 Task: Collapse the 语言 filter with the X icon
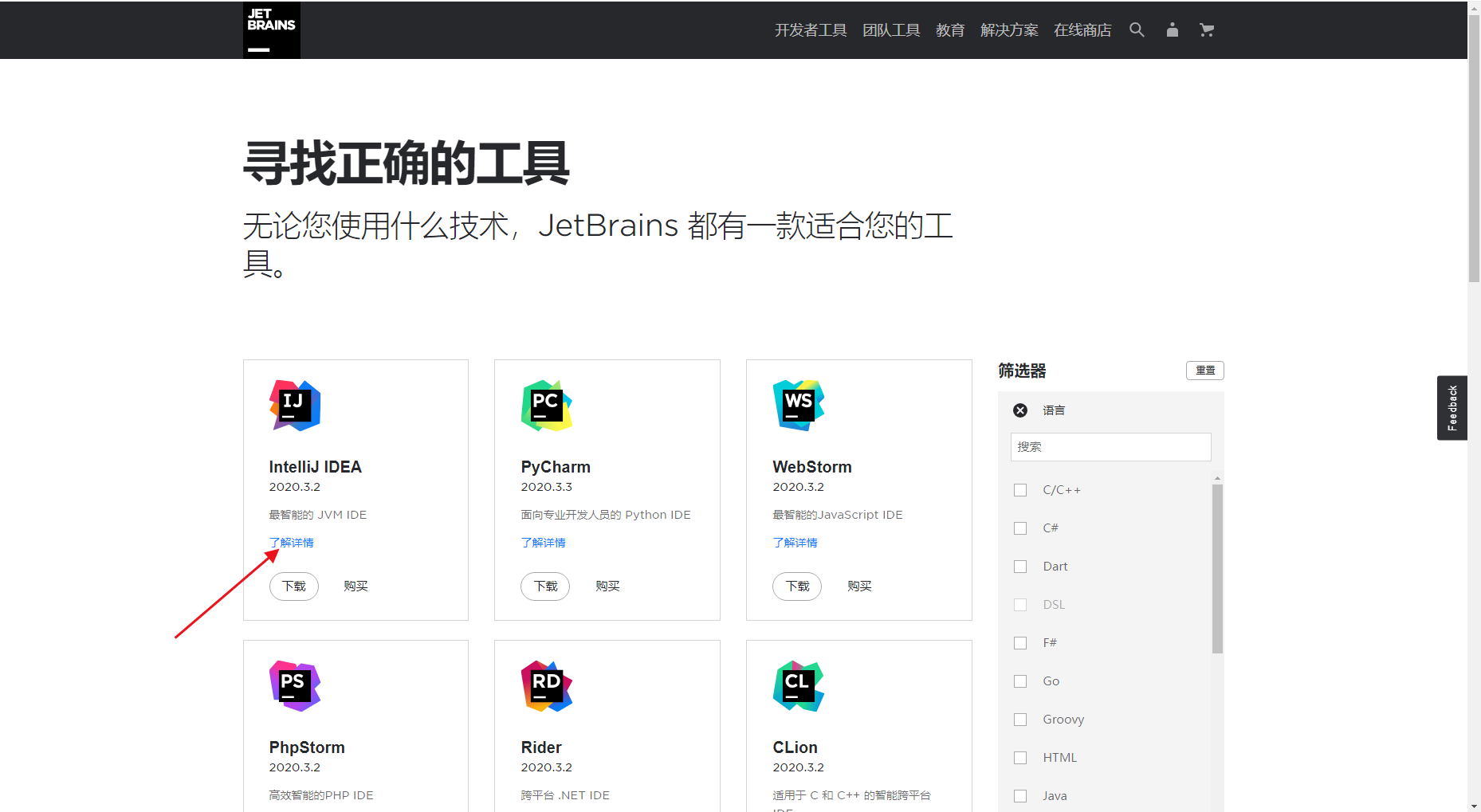click(x=1020, y=410)
